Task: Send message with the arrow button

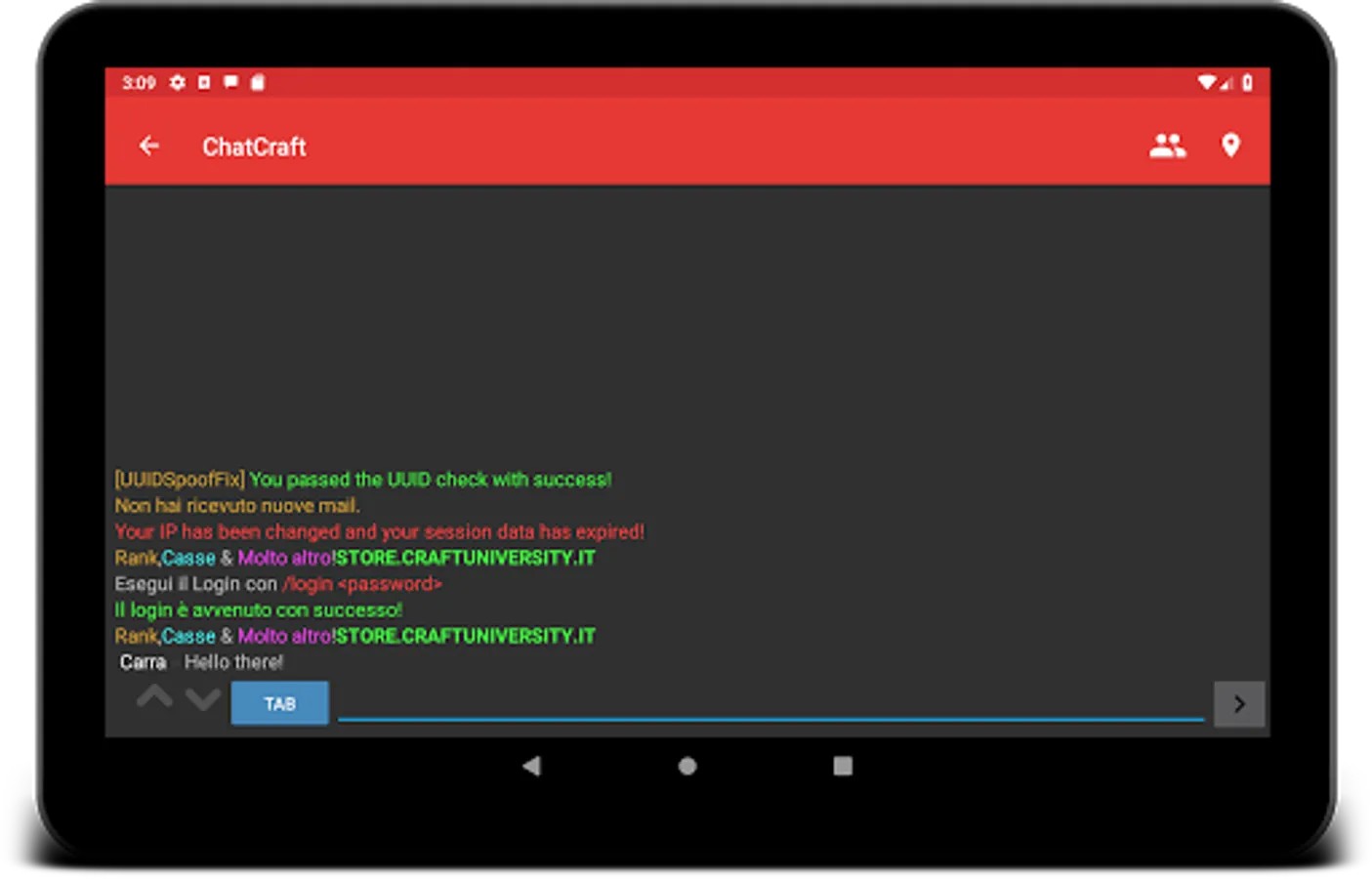Action: pyautogui.click(x=1239, y=704)
